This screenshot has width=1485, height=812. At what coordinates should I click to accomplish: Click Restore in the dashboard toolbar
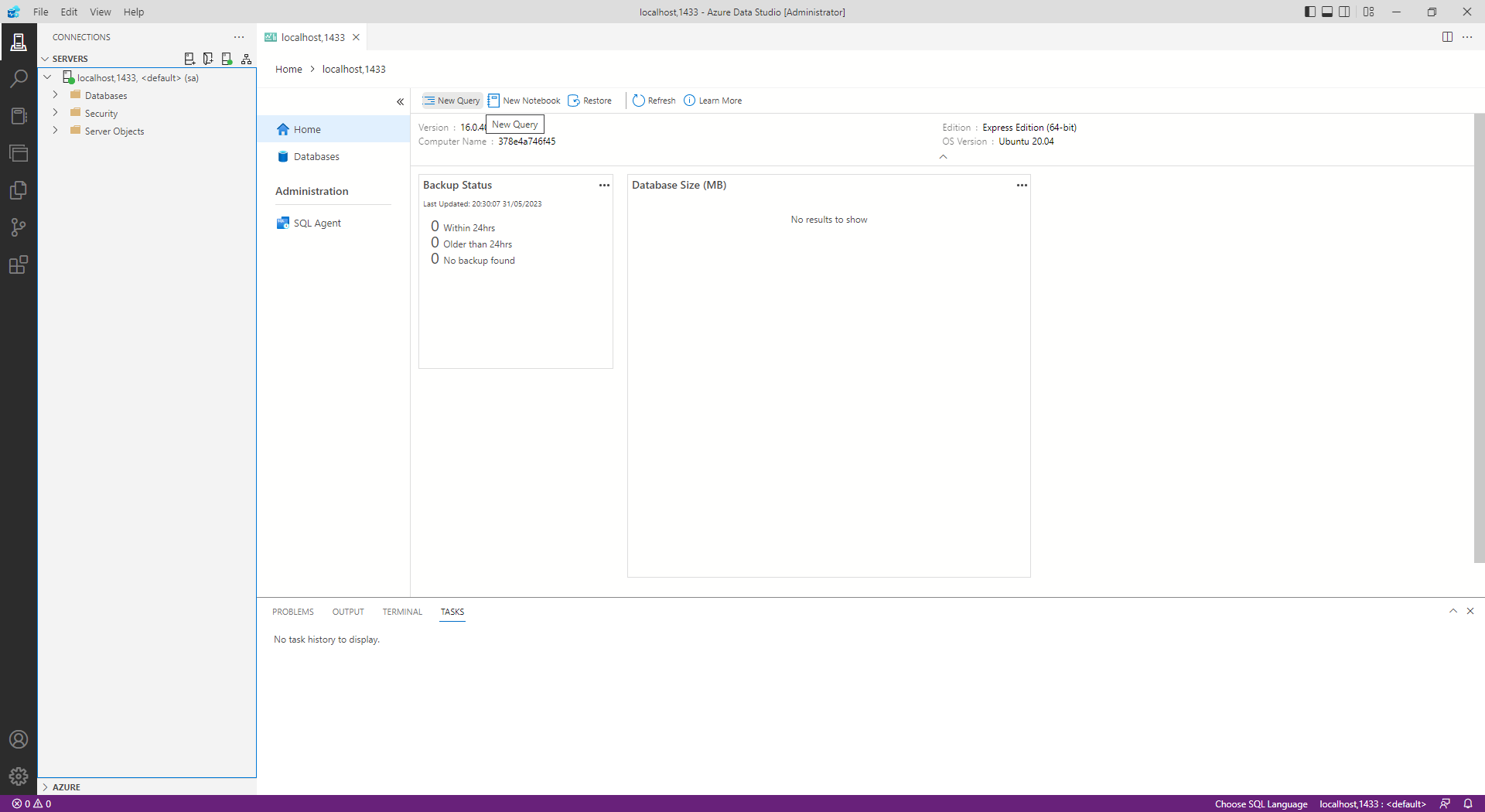coord(590,101)
